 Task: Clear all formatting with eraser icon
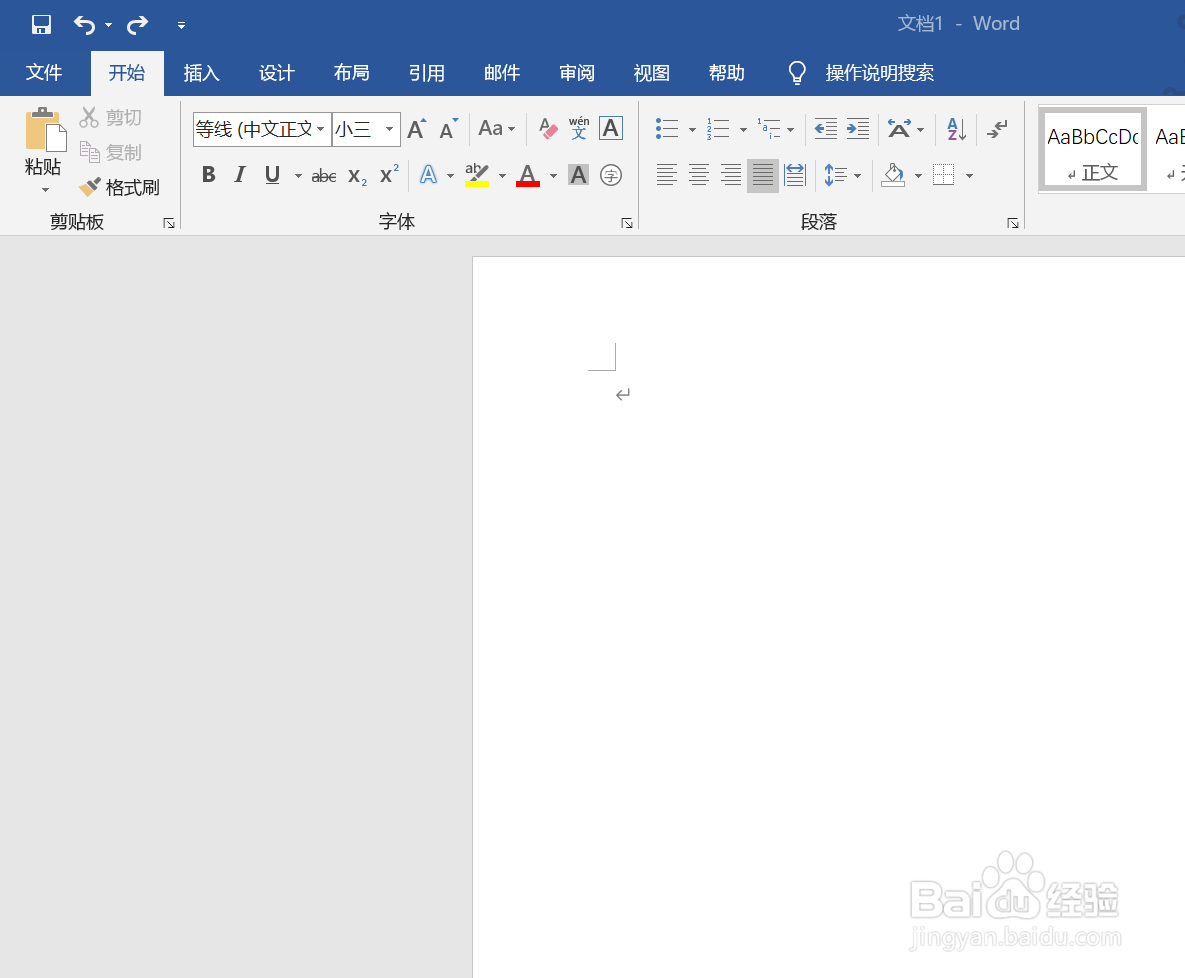click(548, 128)
